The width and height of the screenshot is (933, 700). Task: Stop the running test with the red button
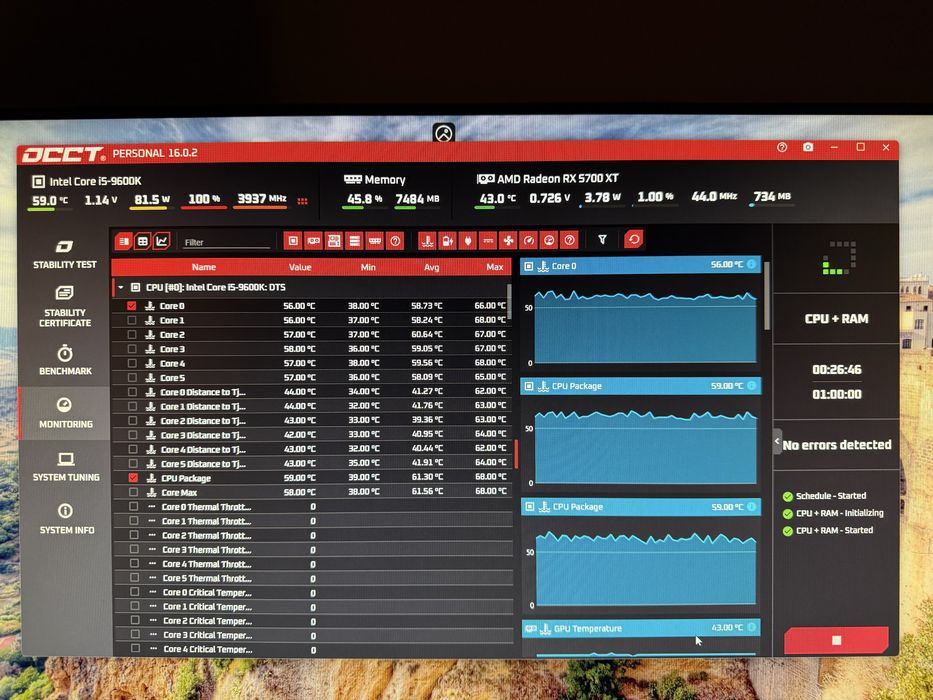point(836,640)
